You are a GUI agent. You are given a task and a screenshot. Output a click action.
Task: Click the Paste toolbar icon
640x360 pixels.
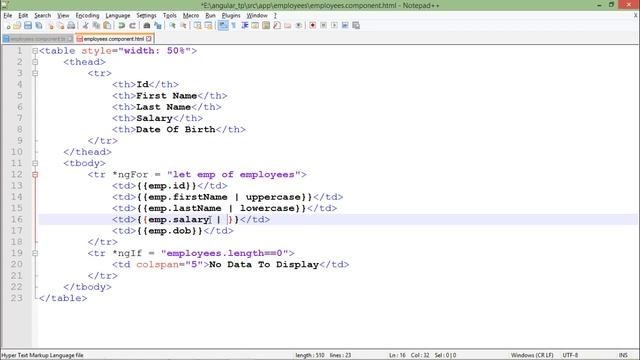click(x=107, y=26)
